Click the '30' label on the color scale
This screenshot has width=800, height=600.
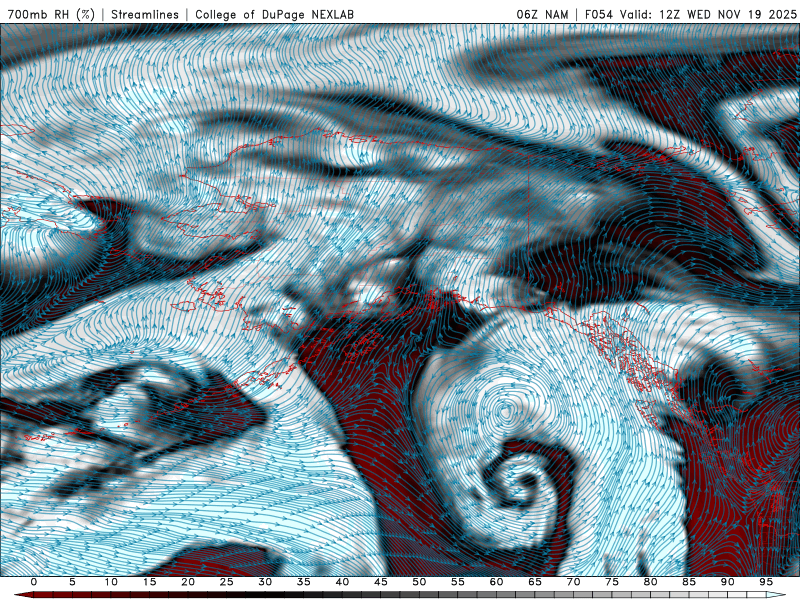(x=265, y=582)
